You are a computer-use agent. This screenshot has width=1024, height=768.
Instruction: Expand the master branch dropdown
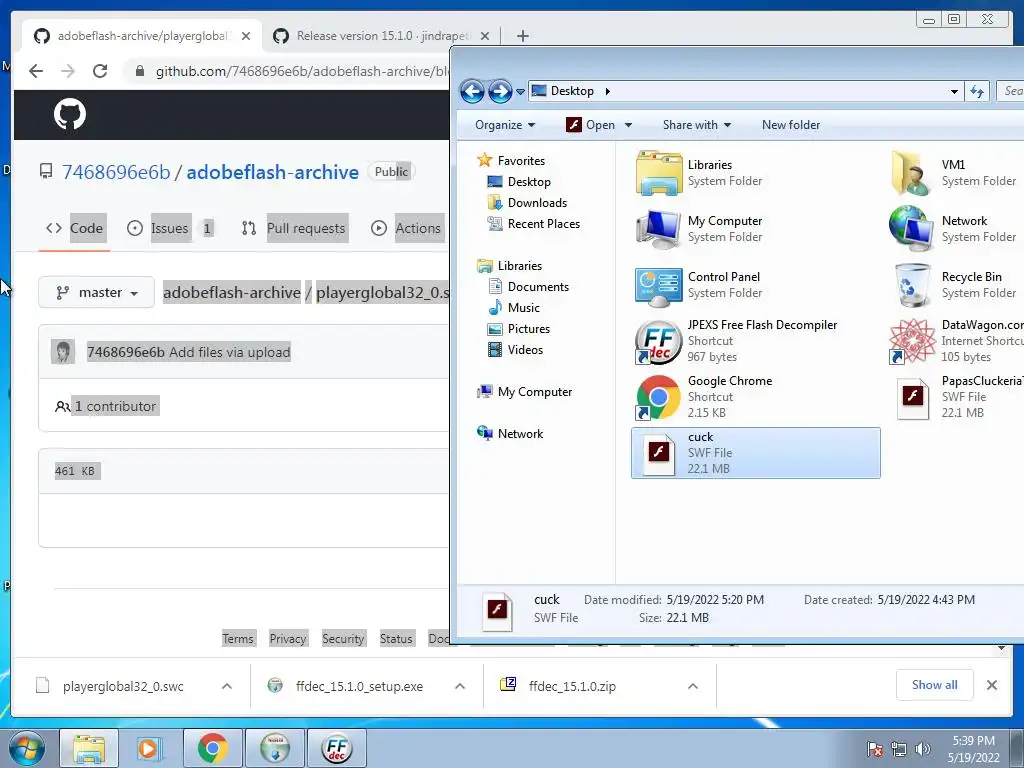tap(97, 293)
